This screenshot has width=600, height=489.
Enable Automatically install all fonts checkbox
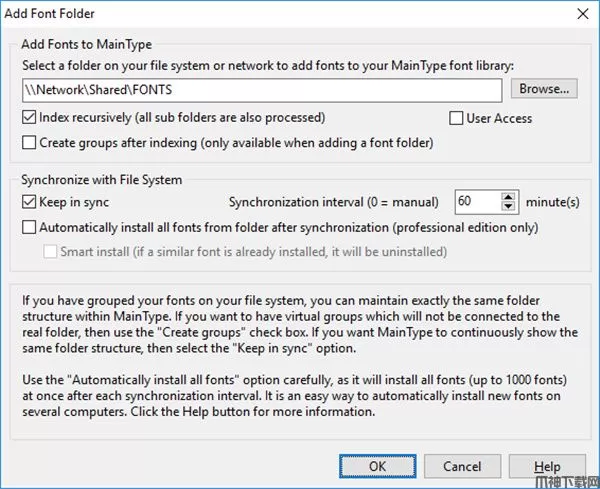[29, 227]
